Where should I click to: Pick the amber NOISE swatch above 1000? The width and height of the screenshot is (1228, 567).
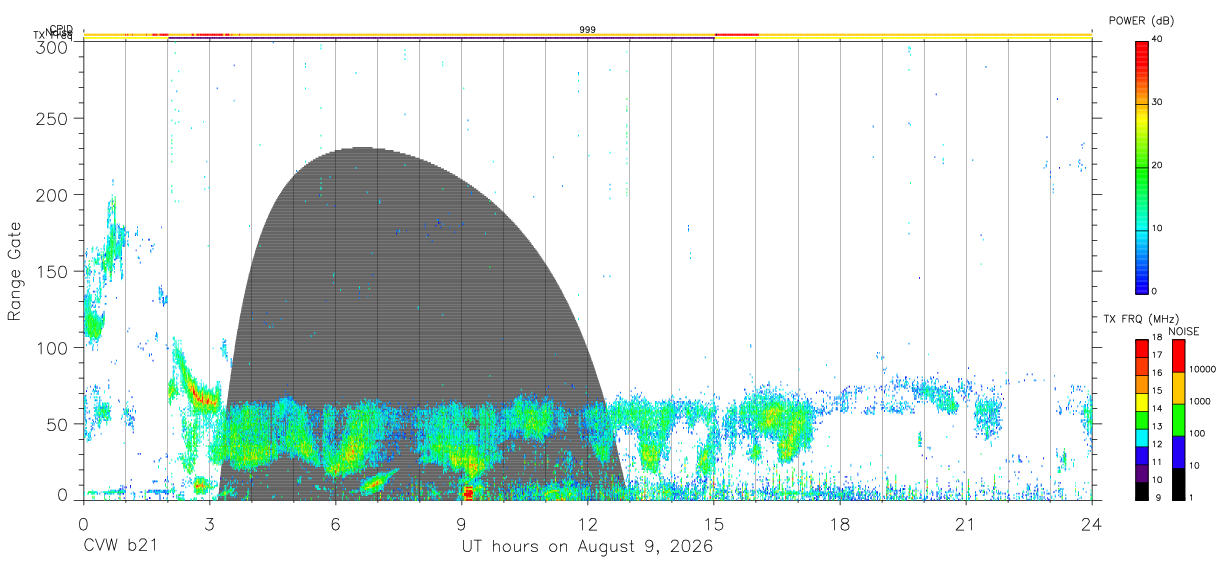(1178, 388)
